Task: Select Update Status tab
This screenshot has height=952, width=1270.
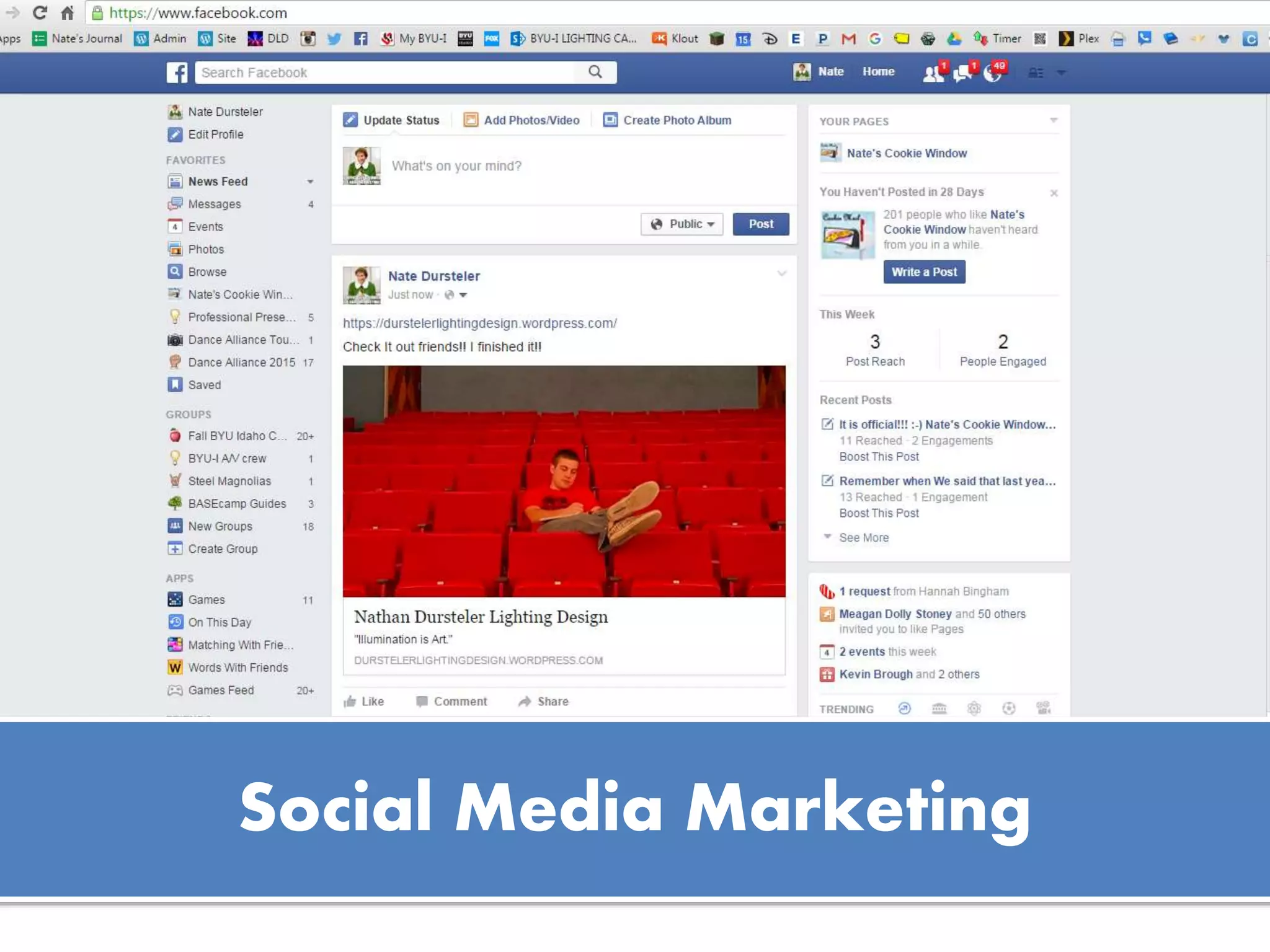Action: (x=391, y=120)
